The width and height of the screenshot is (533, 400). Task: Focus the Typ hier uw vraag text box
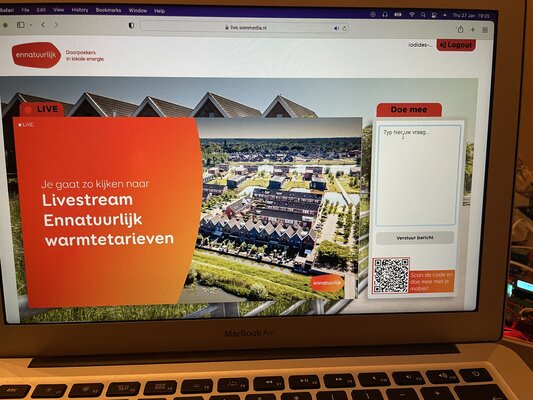418,175
